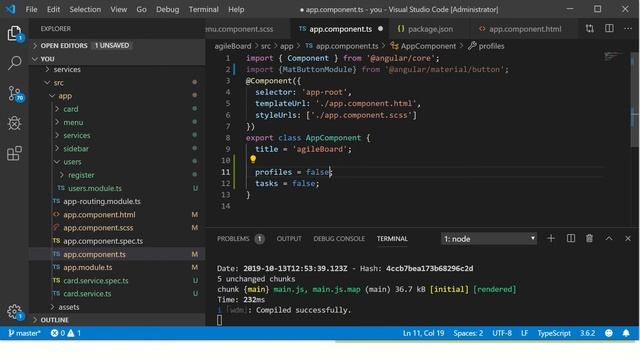Open the Go menu
This screenshot has width=640, height=360.
pyautogui.click(x=141, y=9)
